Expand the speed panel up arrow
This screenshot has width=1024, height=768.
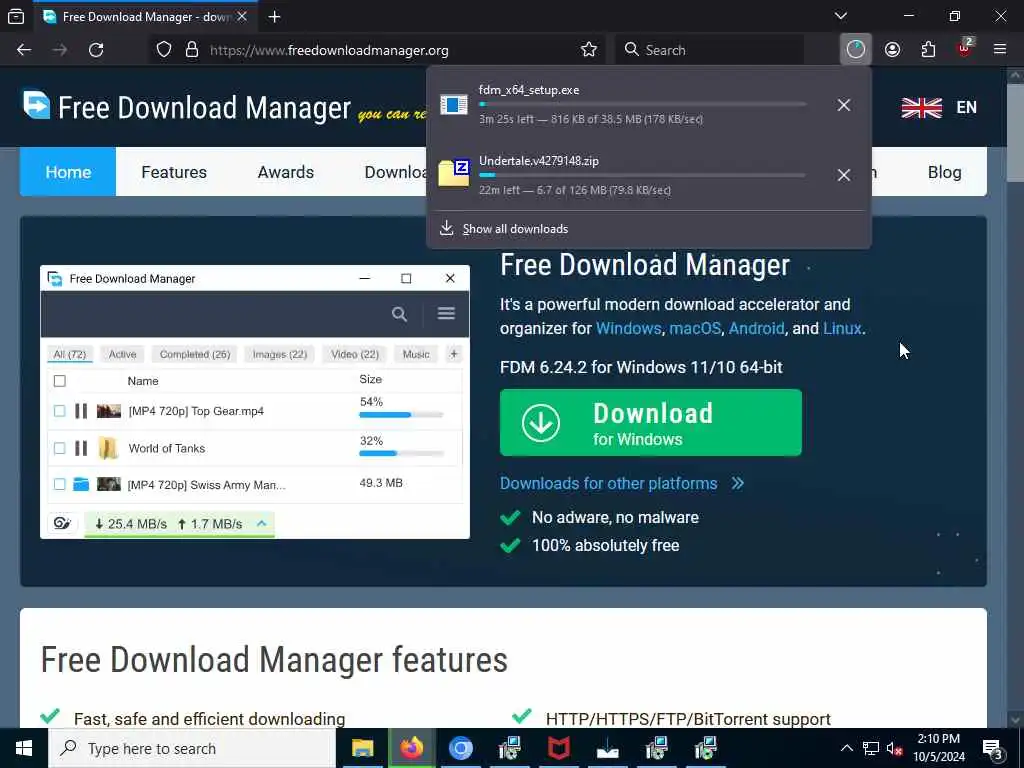point(261,523)
